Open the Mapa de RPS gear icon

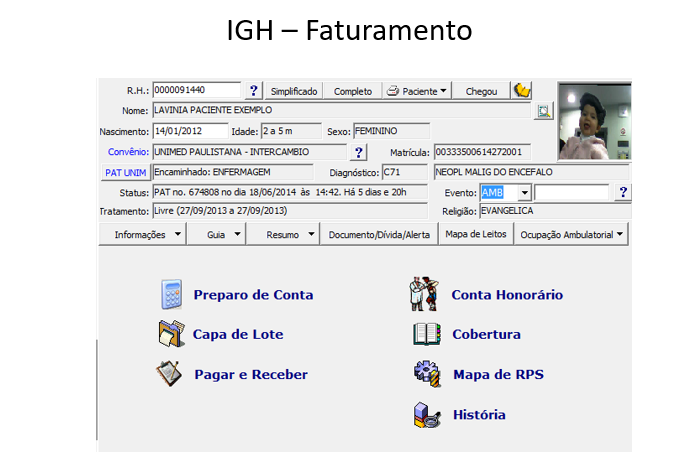tap(427, 374)
